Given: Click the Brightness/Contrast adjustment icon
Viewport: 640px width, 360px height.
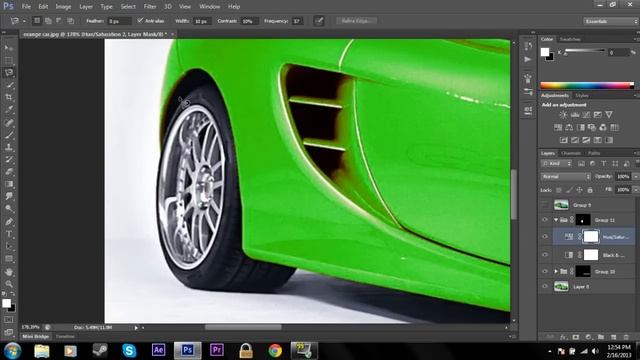Looking at the screenshot, I should [x=563, y=115].
